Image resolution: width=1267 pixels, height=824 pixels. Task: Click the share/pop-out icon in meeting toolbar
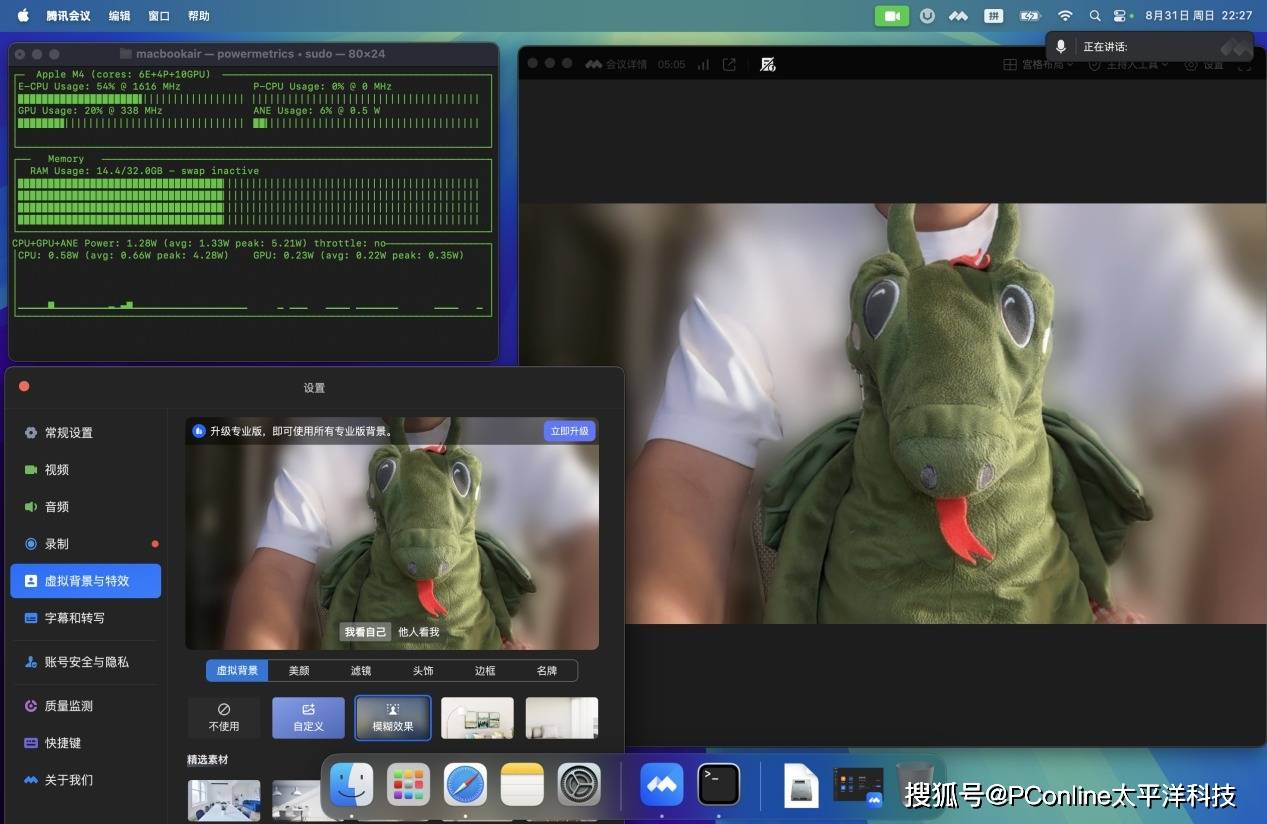[729, 64]
